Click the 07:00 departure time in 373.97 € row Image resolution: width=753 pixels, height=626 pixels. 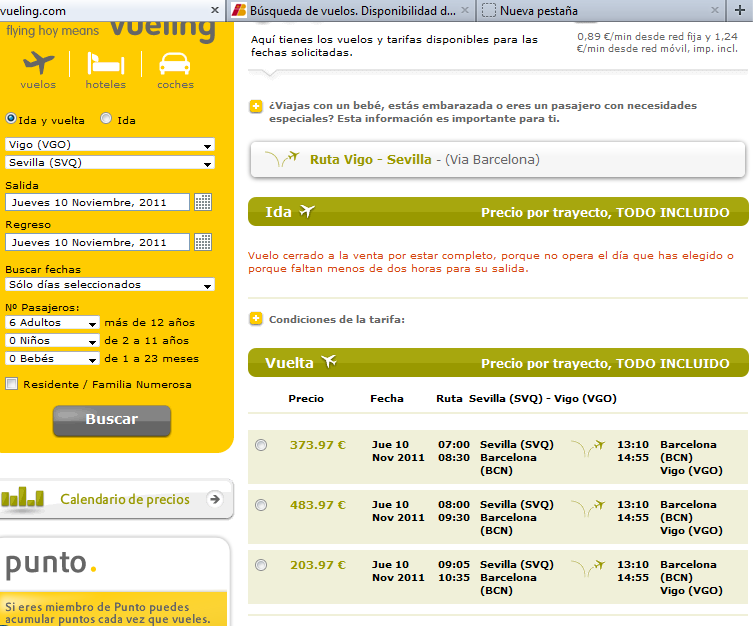454,445
